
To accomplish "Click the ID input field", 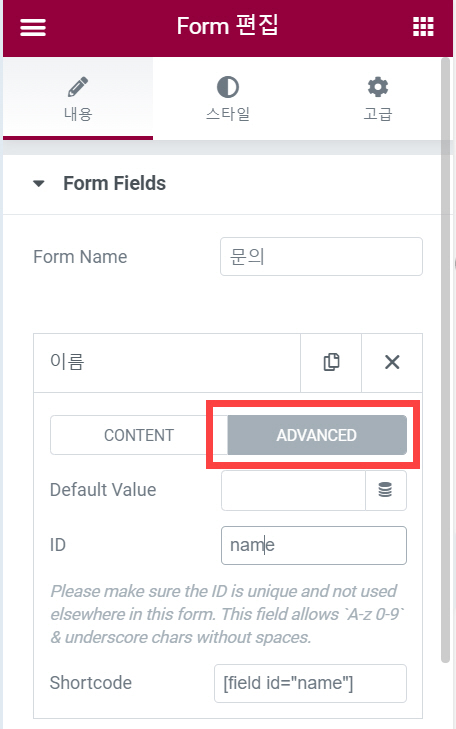I will 314,545.
